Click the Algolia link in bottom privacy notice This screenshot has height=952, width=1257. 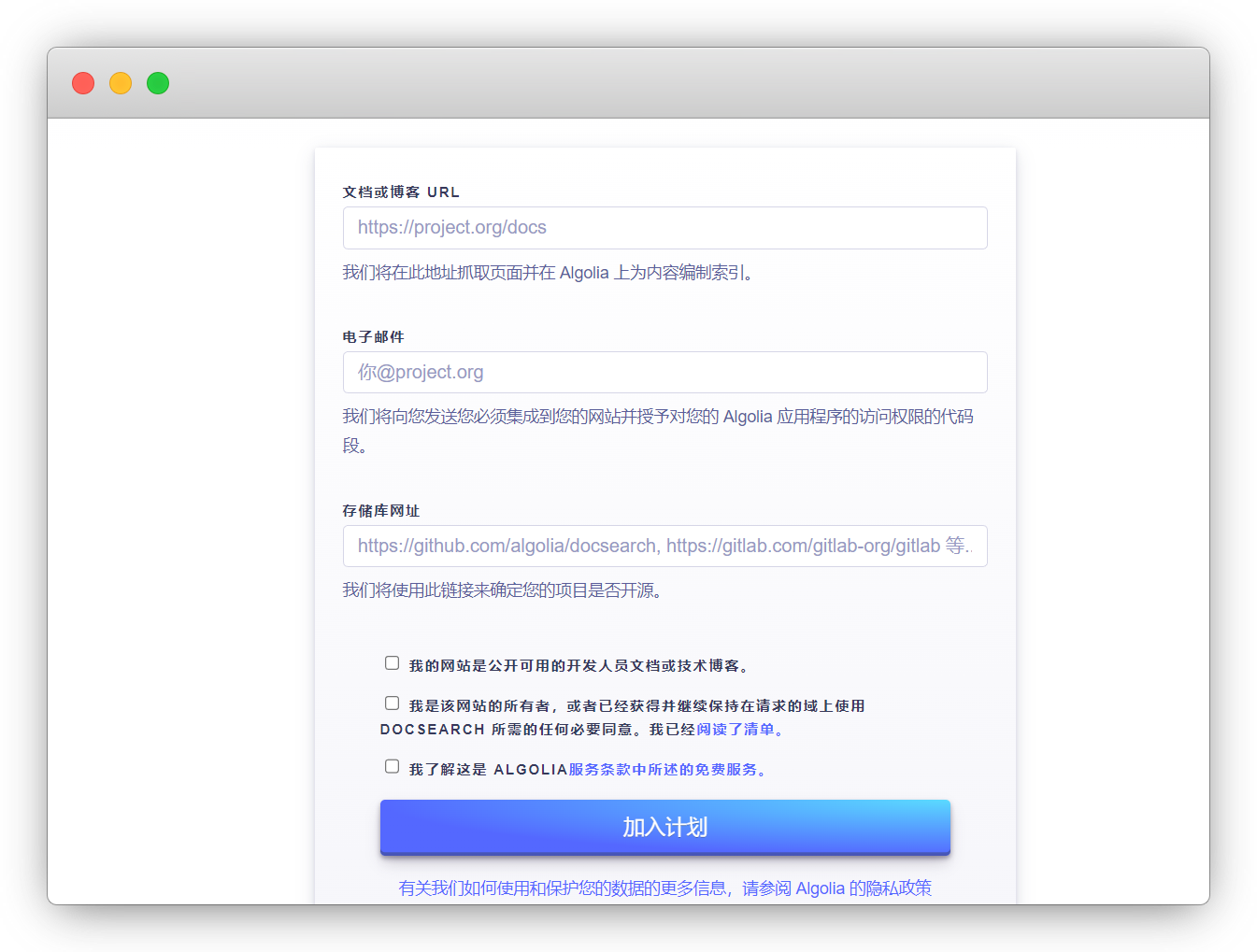point(821,888)
